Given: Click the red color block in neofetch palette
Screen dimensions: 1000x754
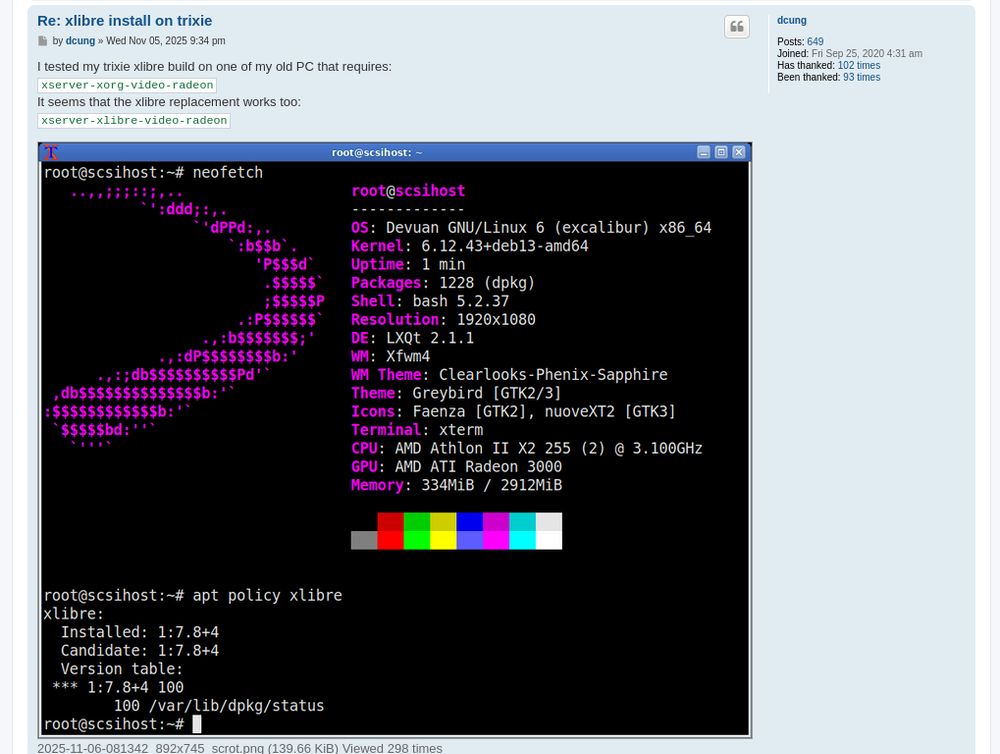Looking at the screenshot, I should tap(390, 531).
